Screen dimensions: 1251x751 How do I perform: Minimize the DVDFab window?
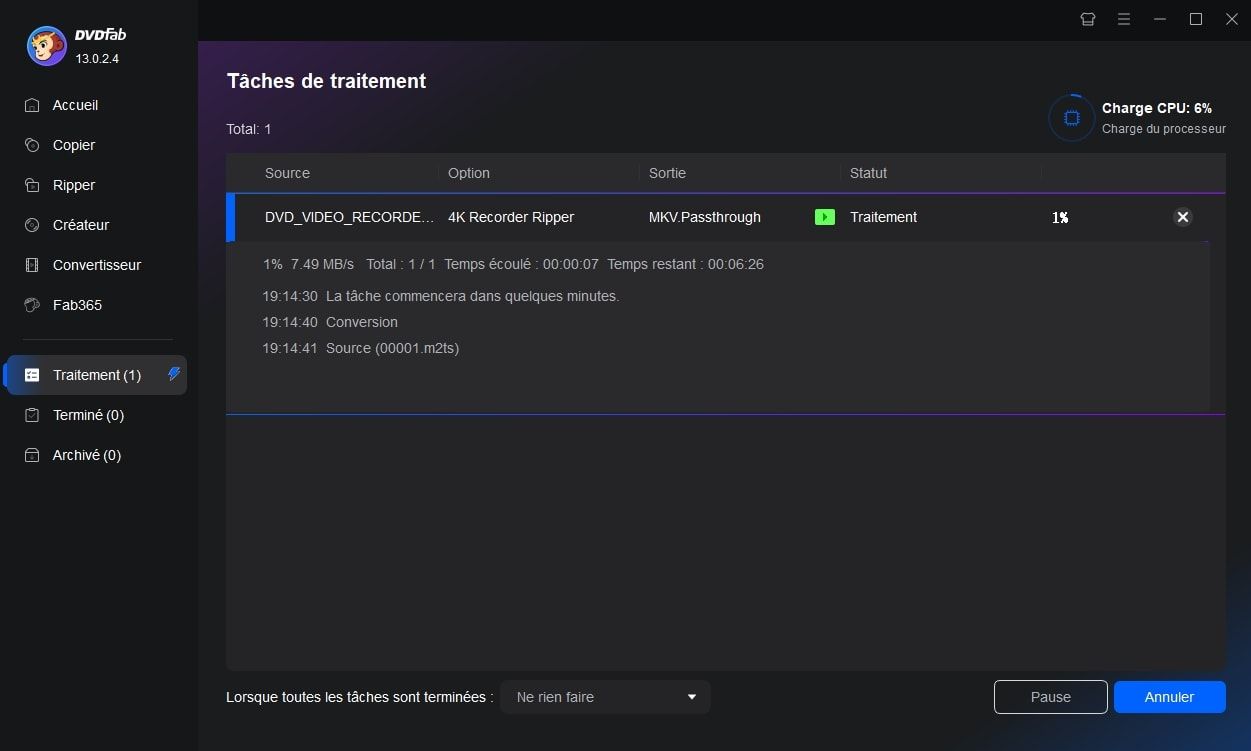click(1160, 19)
